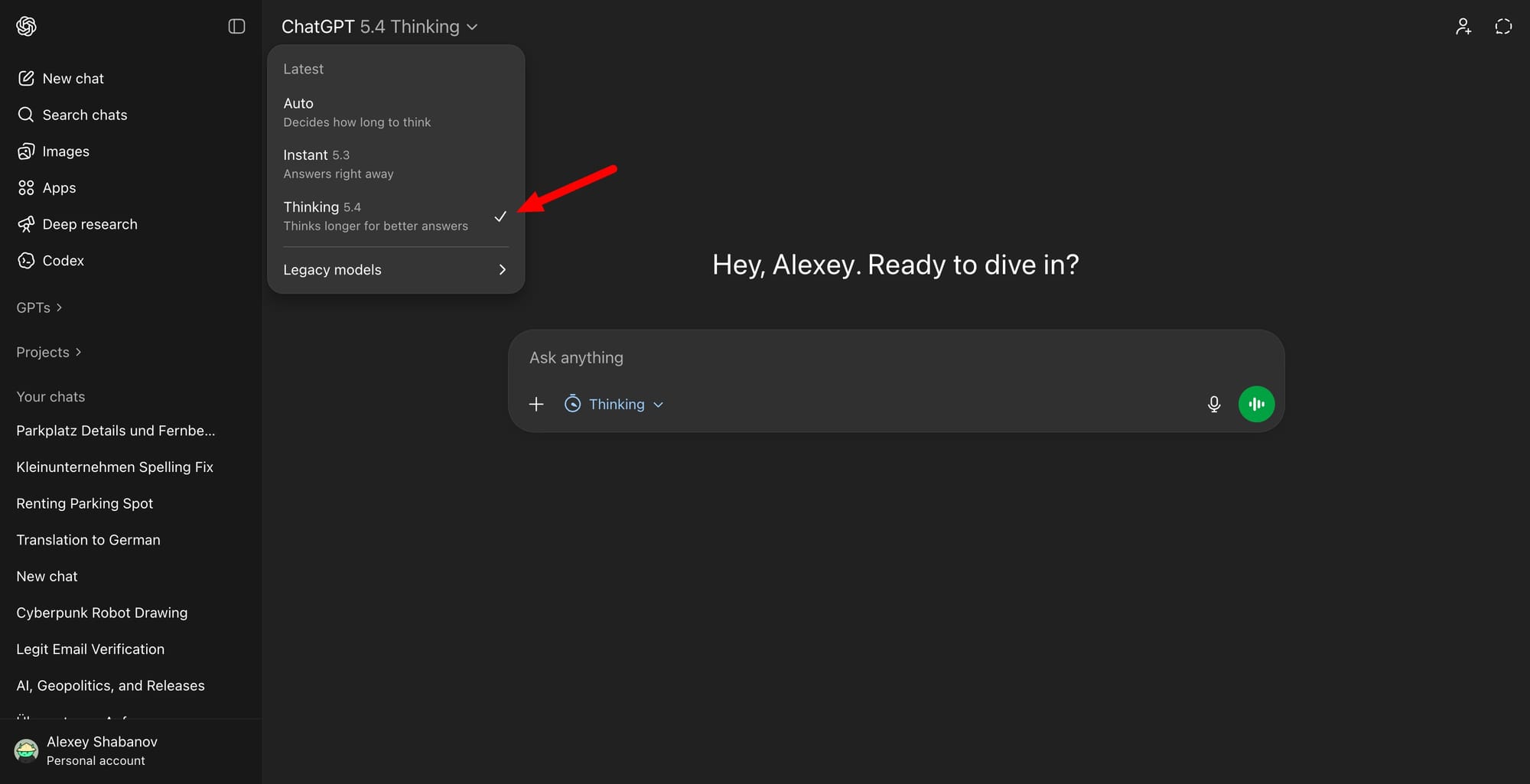Open the Images section
The width and height of the screenshot is (1530, 784).
[65, 151]
